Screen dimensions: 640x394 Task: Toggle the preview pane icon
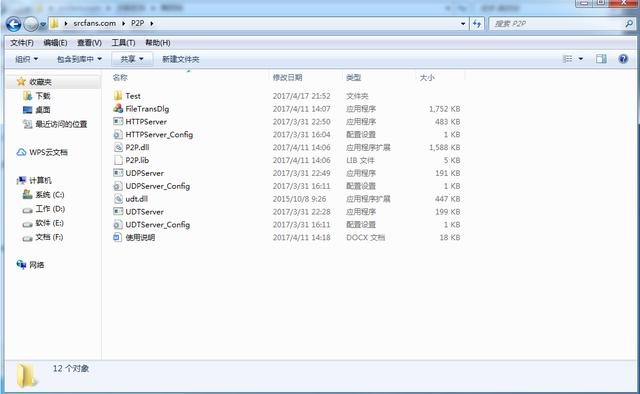tap(601, 59)
